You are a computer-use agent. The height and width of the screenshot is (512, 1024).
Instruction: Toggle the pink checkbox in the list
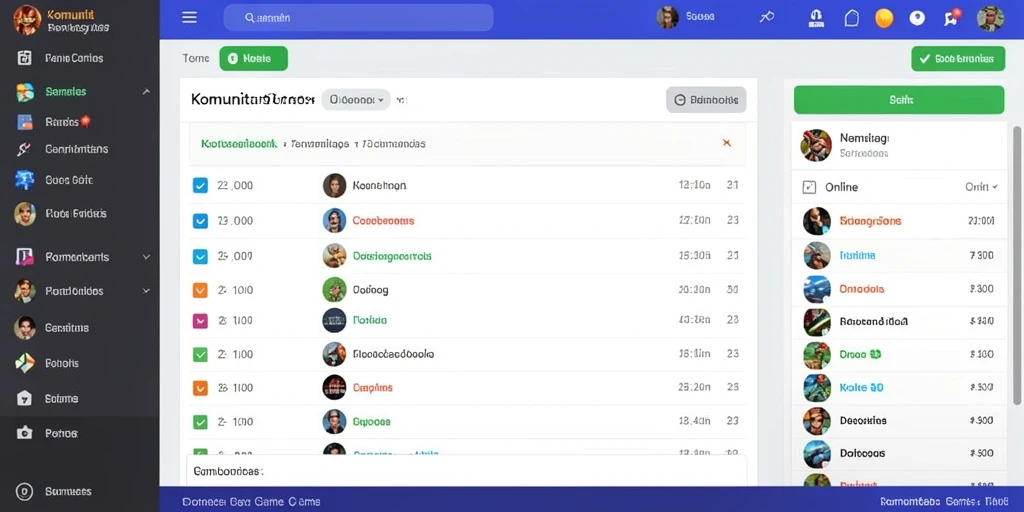200,321
